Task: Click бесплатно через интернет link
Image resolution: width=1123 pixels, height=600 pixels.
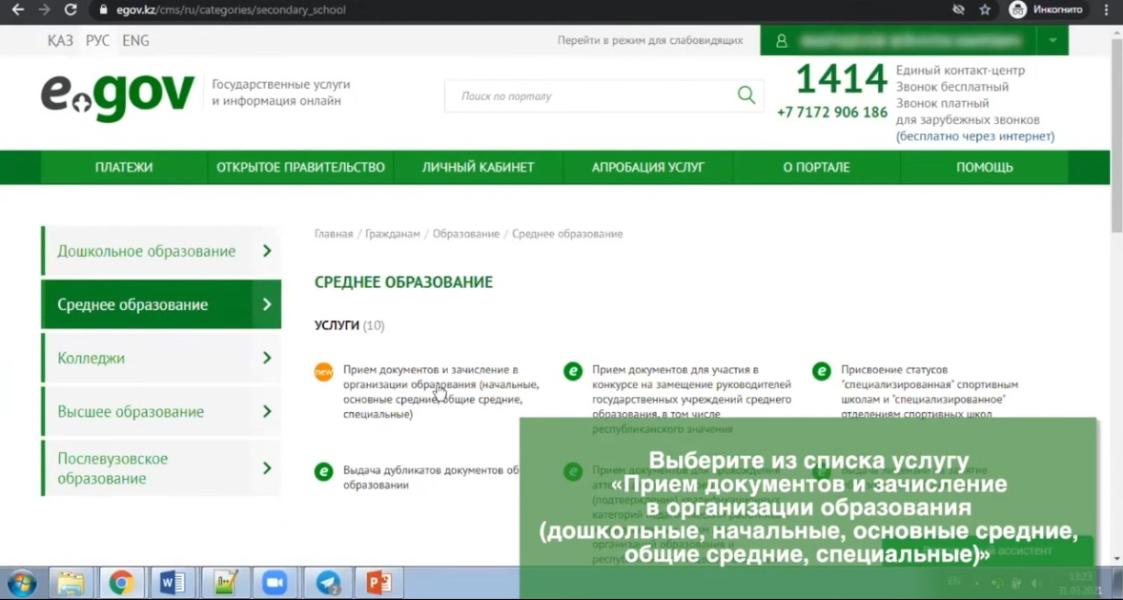Action: point(975,136)
